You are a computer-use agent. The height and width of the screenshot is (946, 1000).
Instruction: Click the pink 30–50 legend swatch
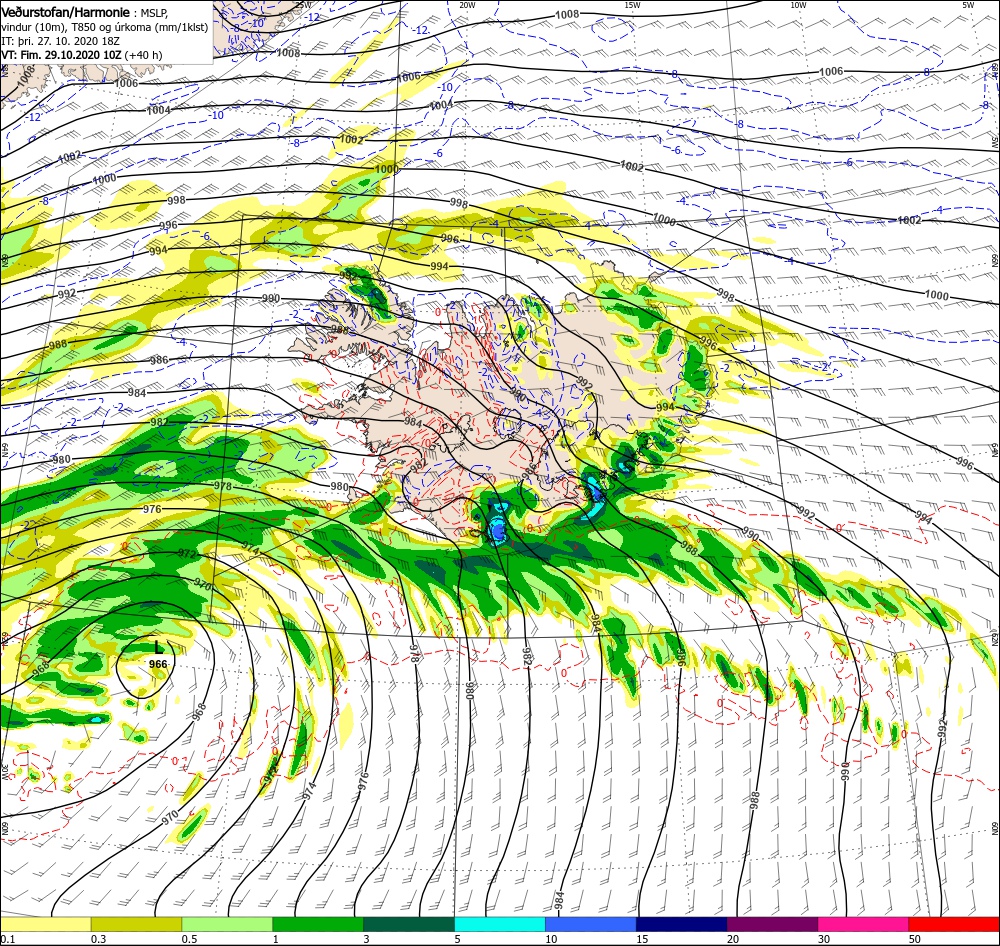pos(863,924)
